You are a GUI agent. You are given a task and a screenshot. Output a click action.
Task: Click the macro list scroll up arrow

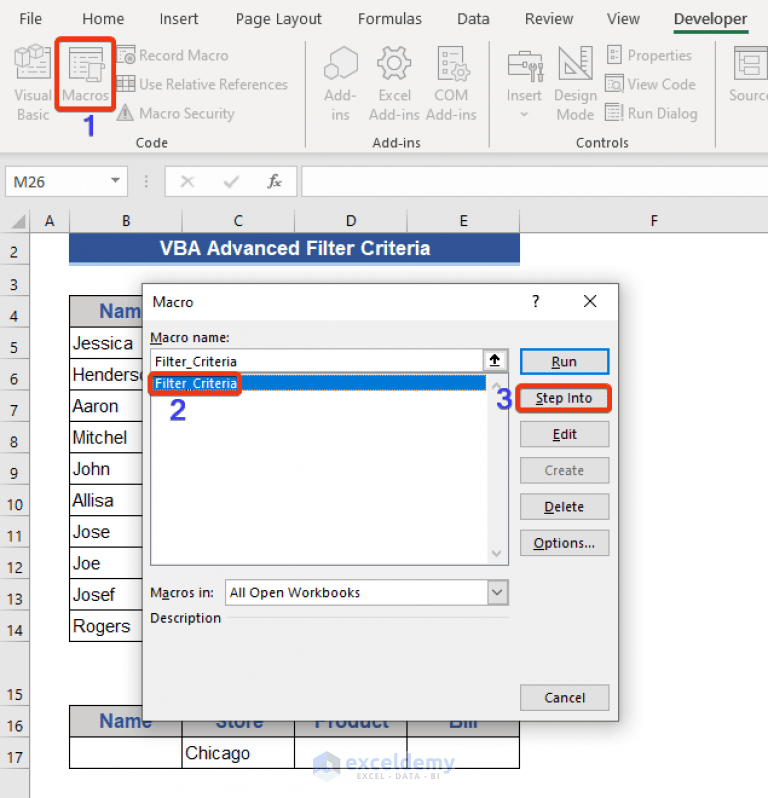[x=497, y=385]
